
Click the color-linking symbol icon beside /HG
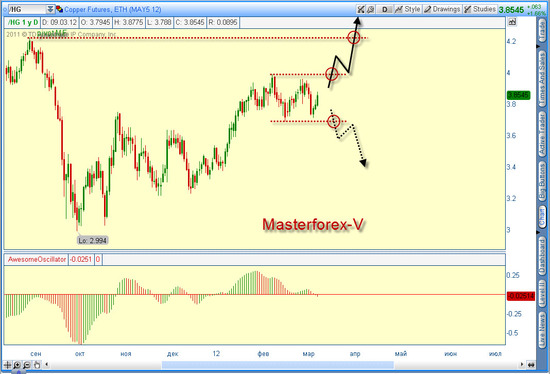coord(59,9)
